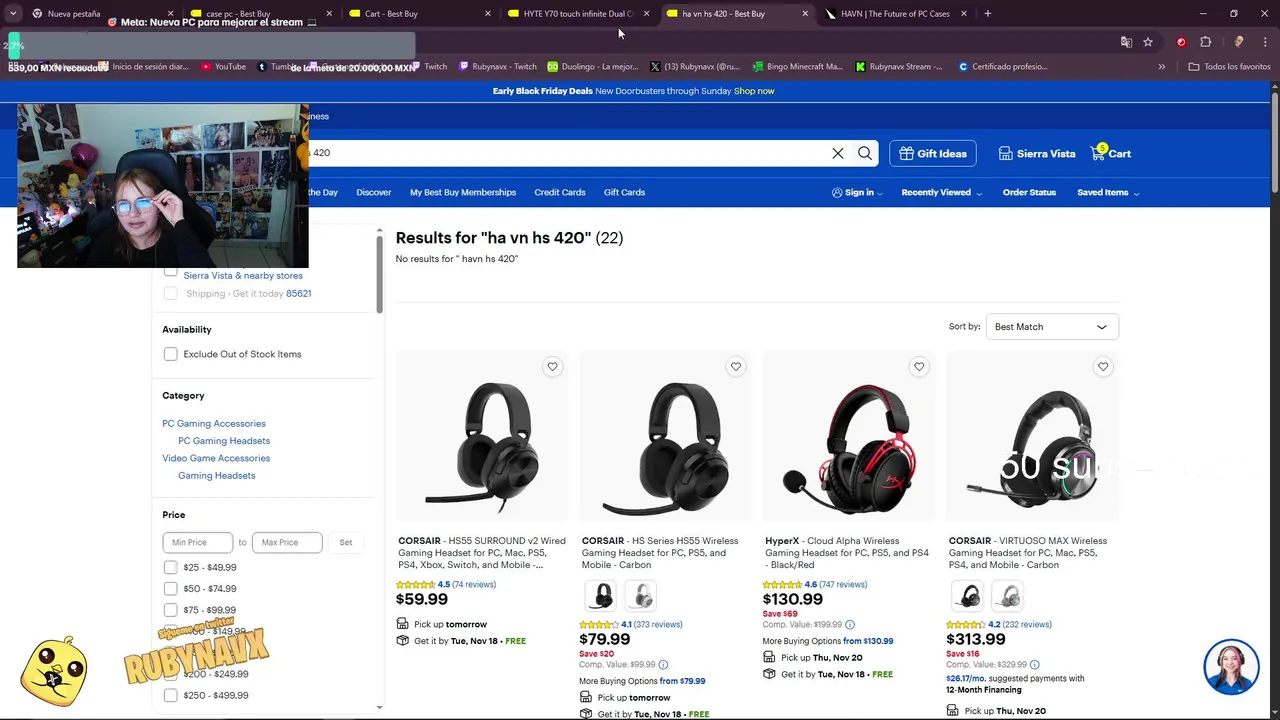
Task: Select the white color swatch for VIRTUOSO MAX
Action: [1008, 596]
